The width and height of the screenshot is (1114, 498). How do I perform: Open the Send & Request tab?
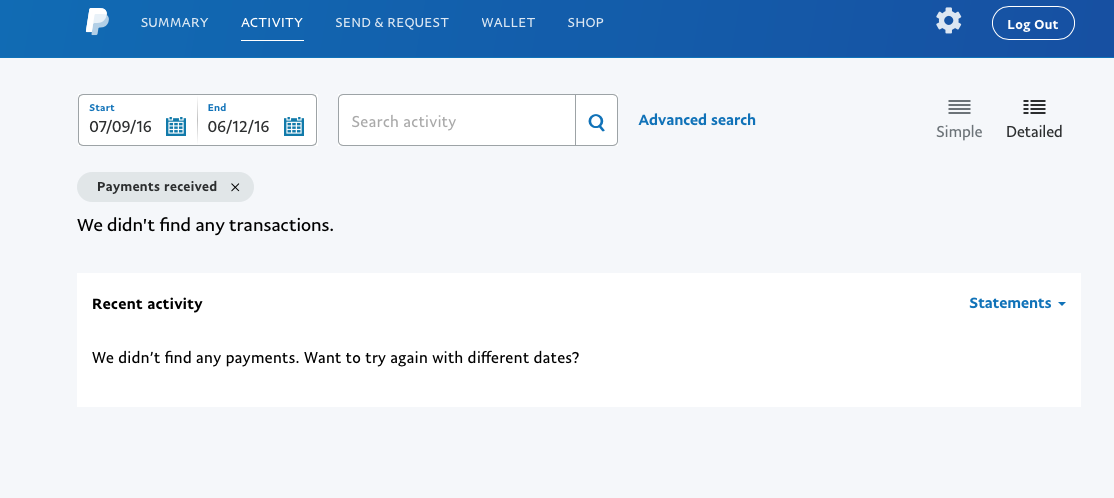(x=392, y=22)
